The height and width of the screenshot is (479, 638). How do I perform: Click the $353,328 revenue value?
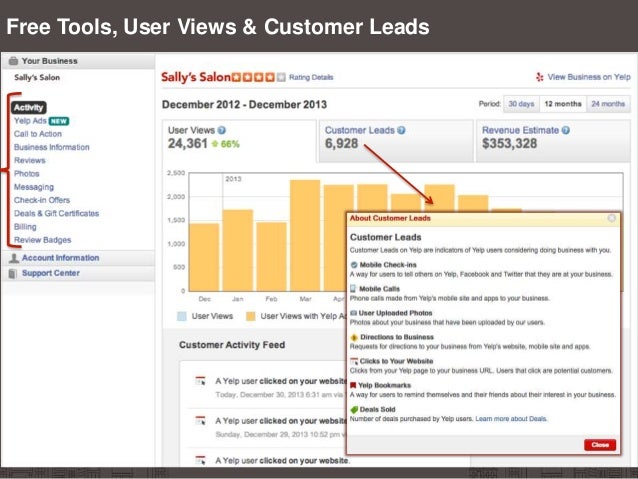[509, 144]
